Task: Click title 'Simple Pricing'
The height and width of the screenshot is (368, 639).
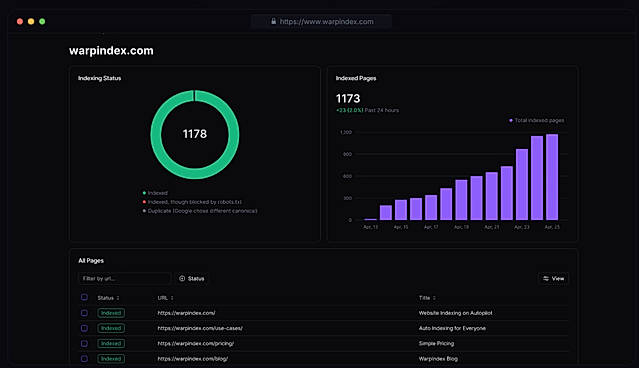Action: (436, 344)
